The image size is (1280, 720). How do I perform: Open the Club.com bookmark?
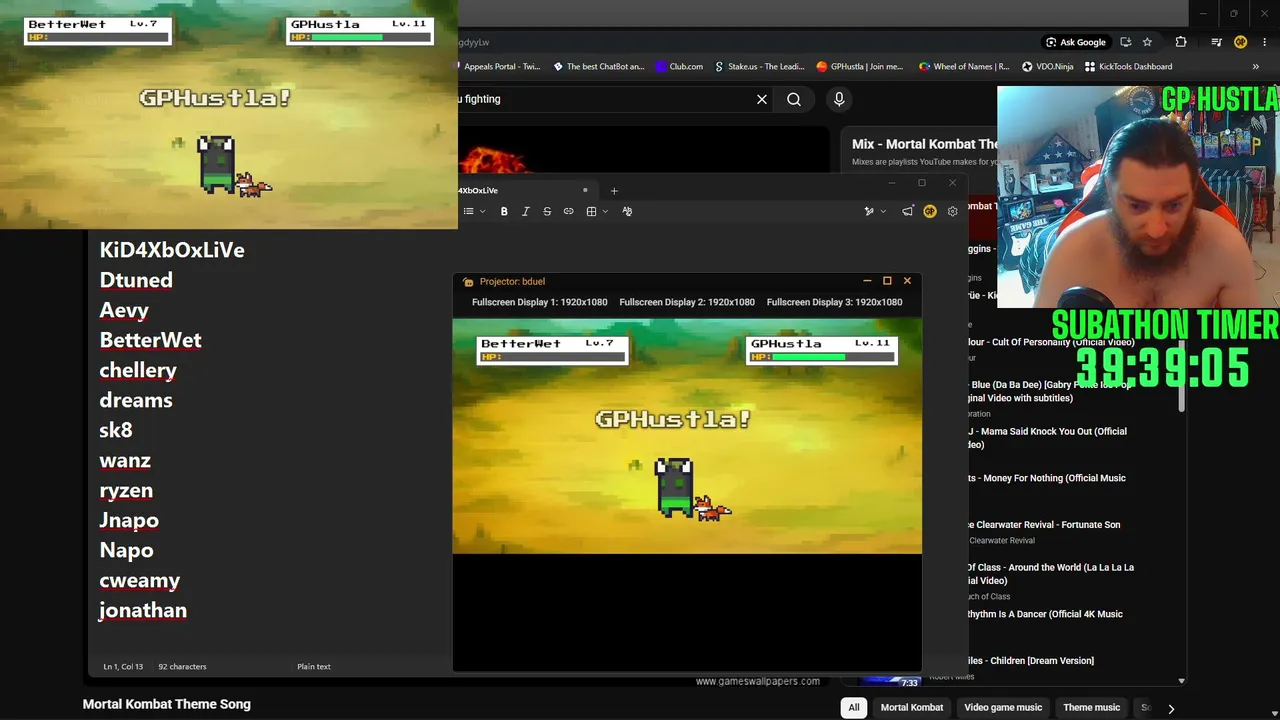point(679,67)
